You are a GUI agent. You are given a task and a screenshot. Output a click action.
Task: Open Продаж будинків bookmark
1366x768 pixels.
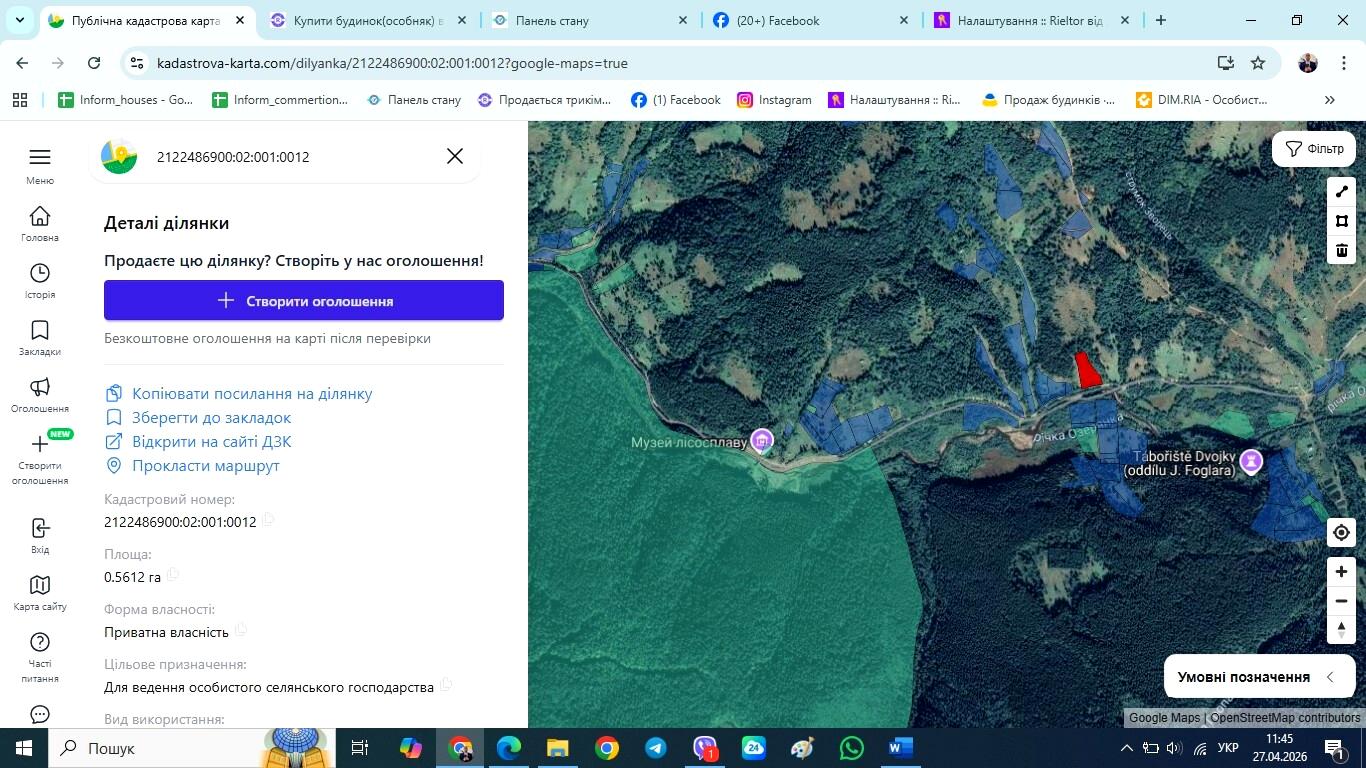click(x=1048, y=100)
